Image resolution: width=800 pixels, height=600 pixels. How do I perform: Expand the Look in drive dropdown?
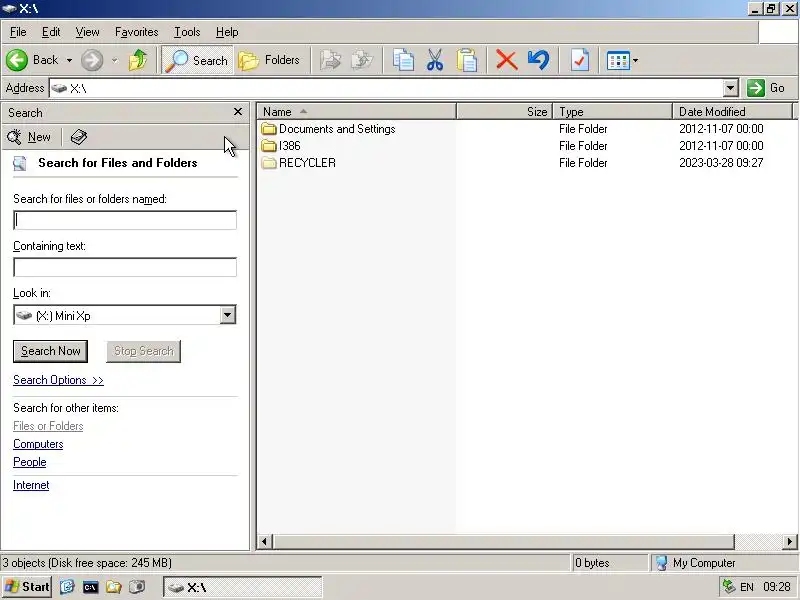pos(228,315)
